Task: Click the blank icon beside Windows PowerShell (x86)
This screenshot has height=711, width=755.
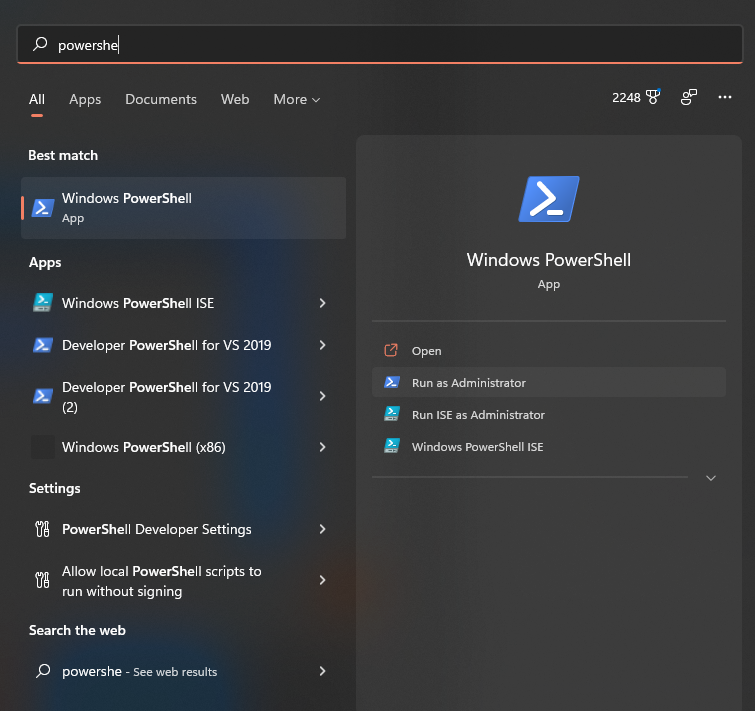Action: [43, 447]
